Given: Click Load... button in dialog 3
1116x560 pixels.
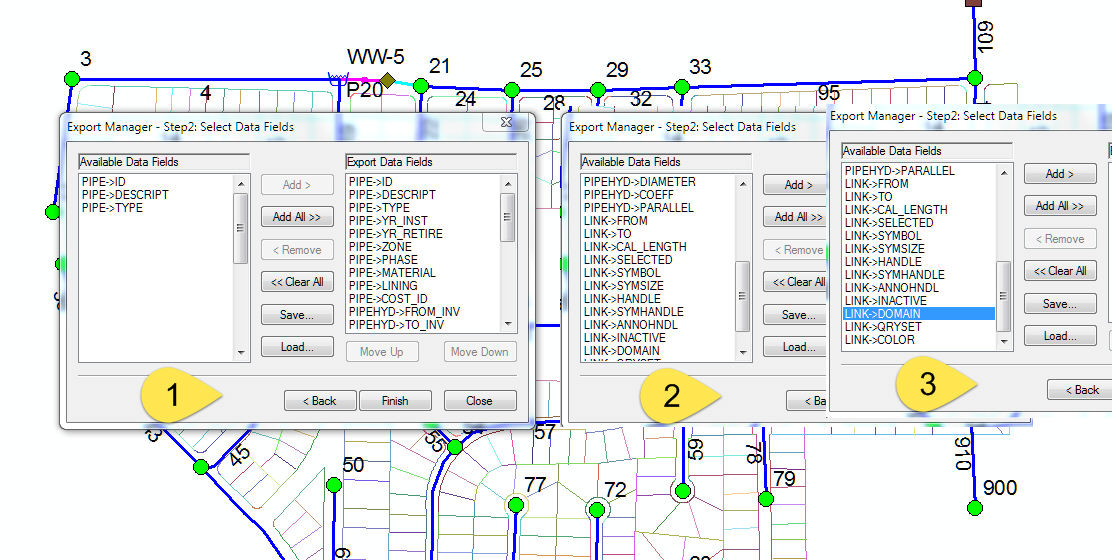Looking at the screenshot, I should [x=1060, y=336].
